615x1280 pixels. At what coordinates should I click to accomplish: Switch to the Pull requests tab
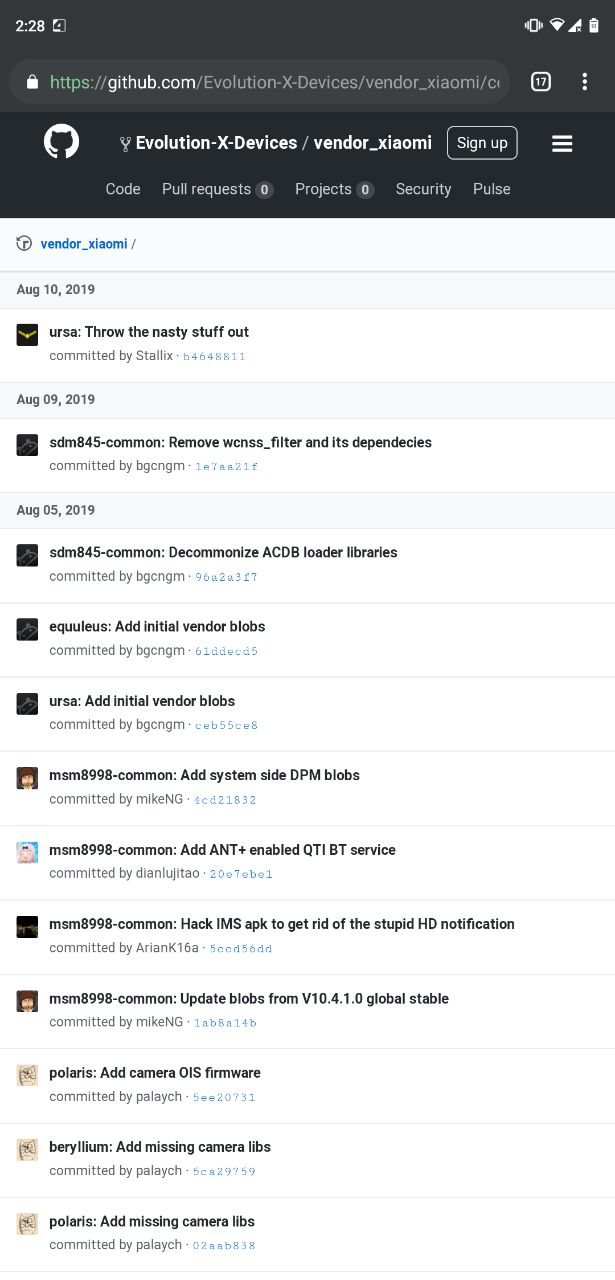[217, 189]
